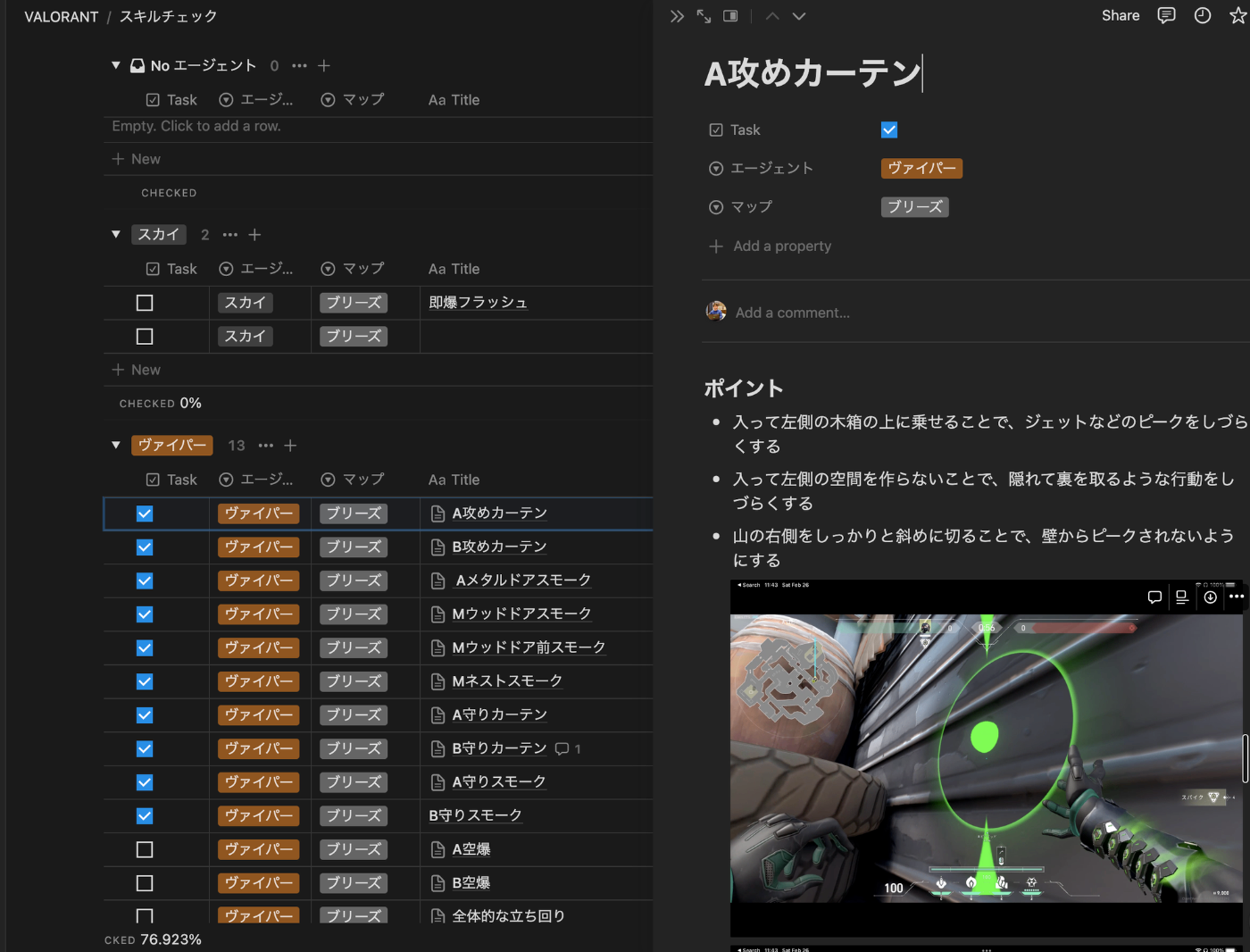
Task: Open 全体的な立ち回り page
Action: [x=508, y=916]
